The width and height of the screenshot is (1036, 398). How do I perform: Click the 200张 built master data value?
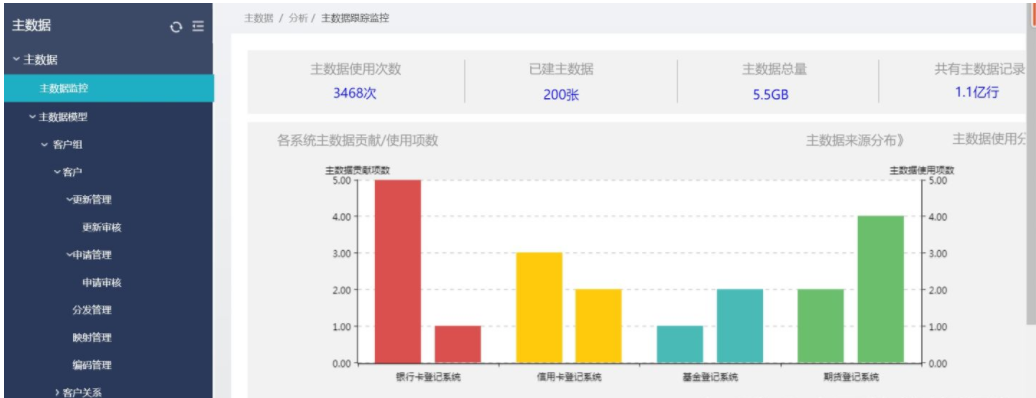(561, 94)
